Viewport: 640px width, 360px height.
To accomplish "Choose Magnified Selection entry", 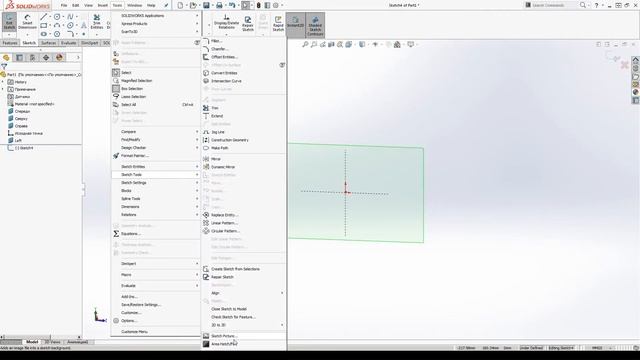I will (156, 81).
